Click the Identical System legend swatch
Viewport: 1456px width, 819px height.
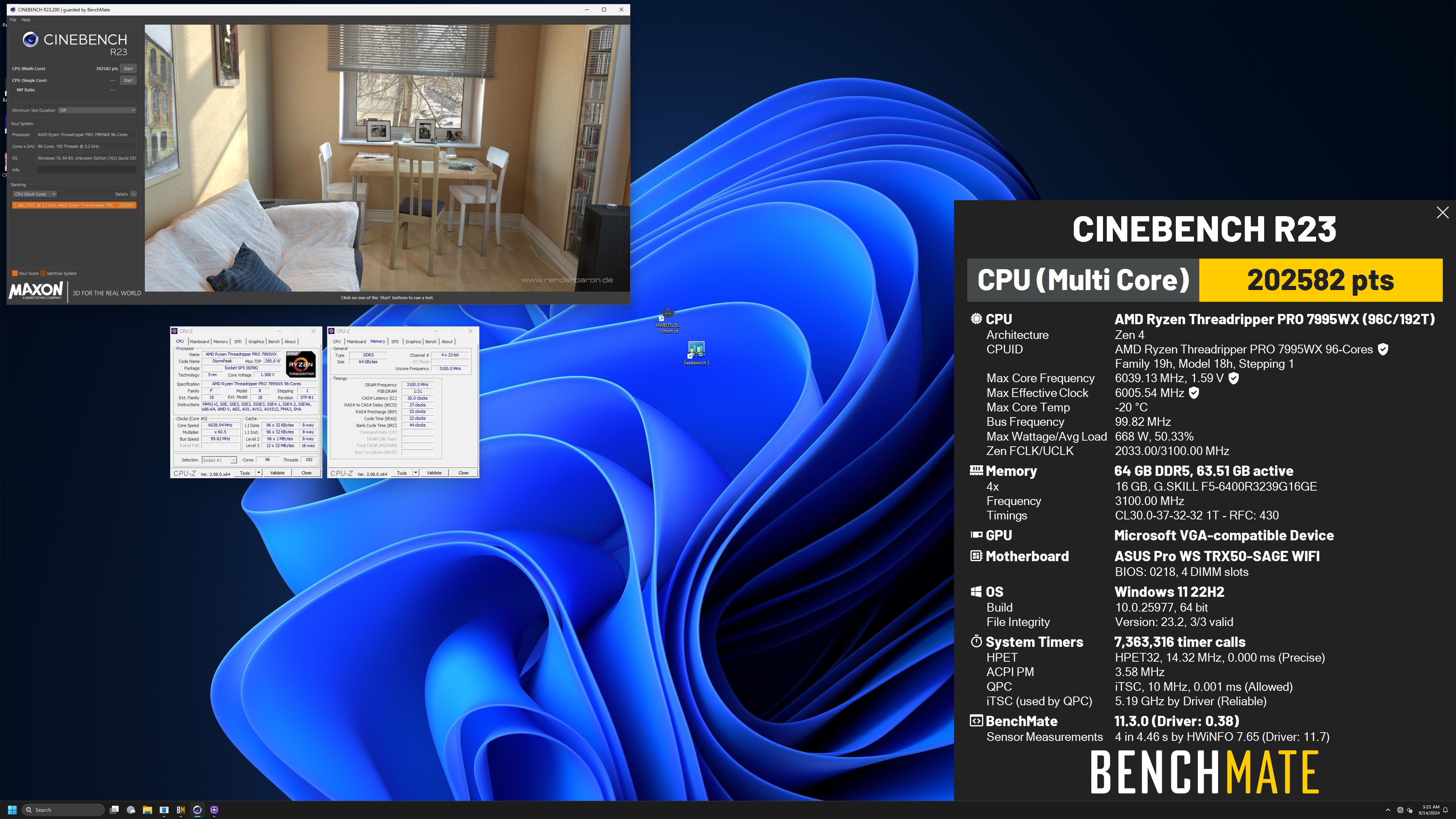point(43,273)
